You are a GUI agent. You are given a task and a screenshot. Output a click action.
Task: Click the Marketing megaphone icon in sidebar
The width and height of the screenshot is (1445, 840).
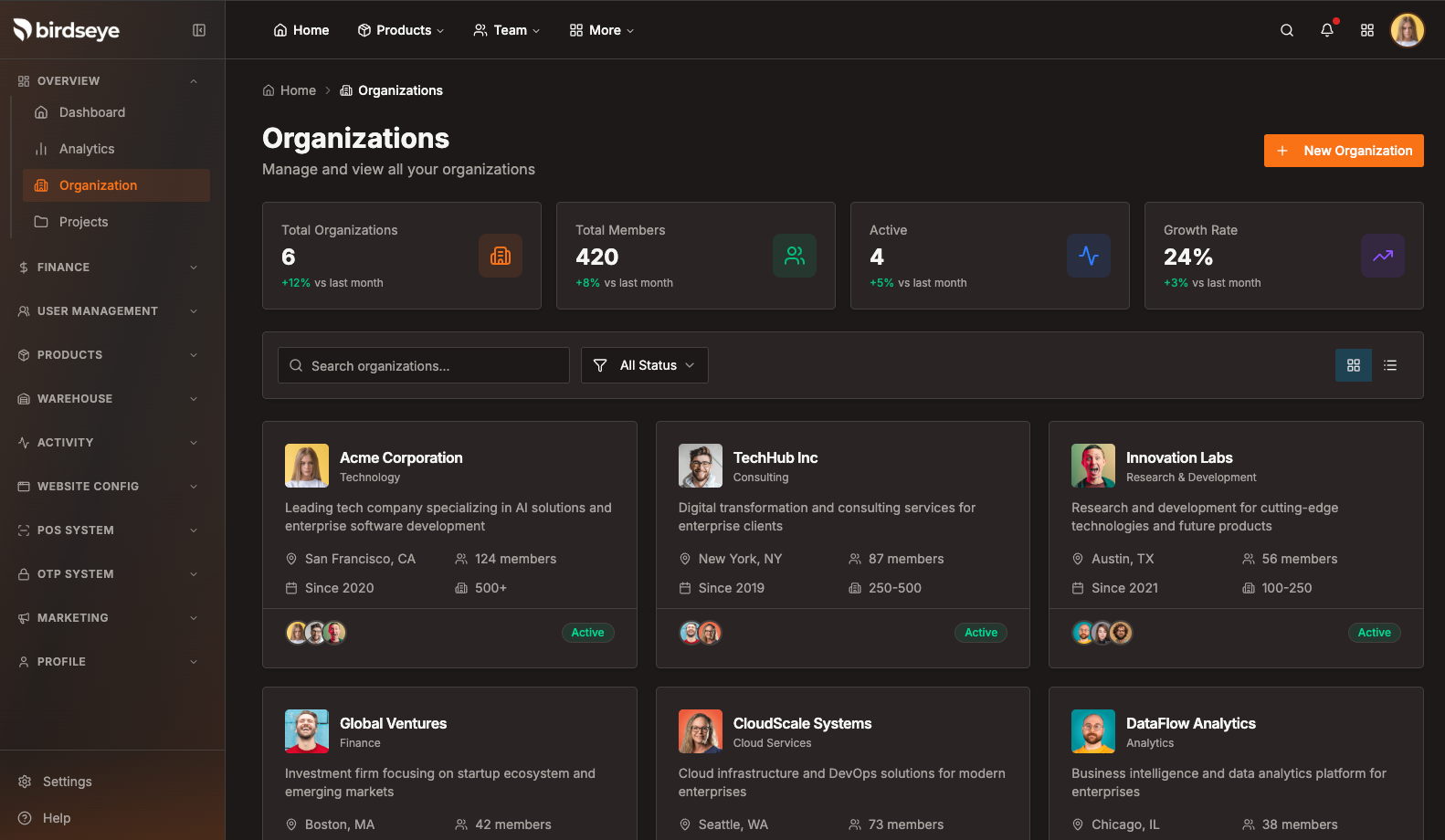pyautogui.click(x=24, y=618)
